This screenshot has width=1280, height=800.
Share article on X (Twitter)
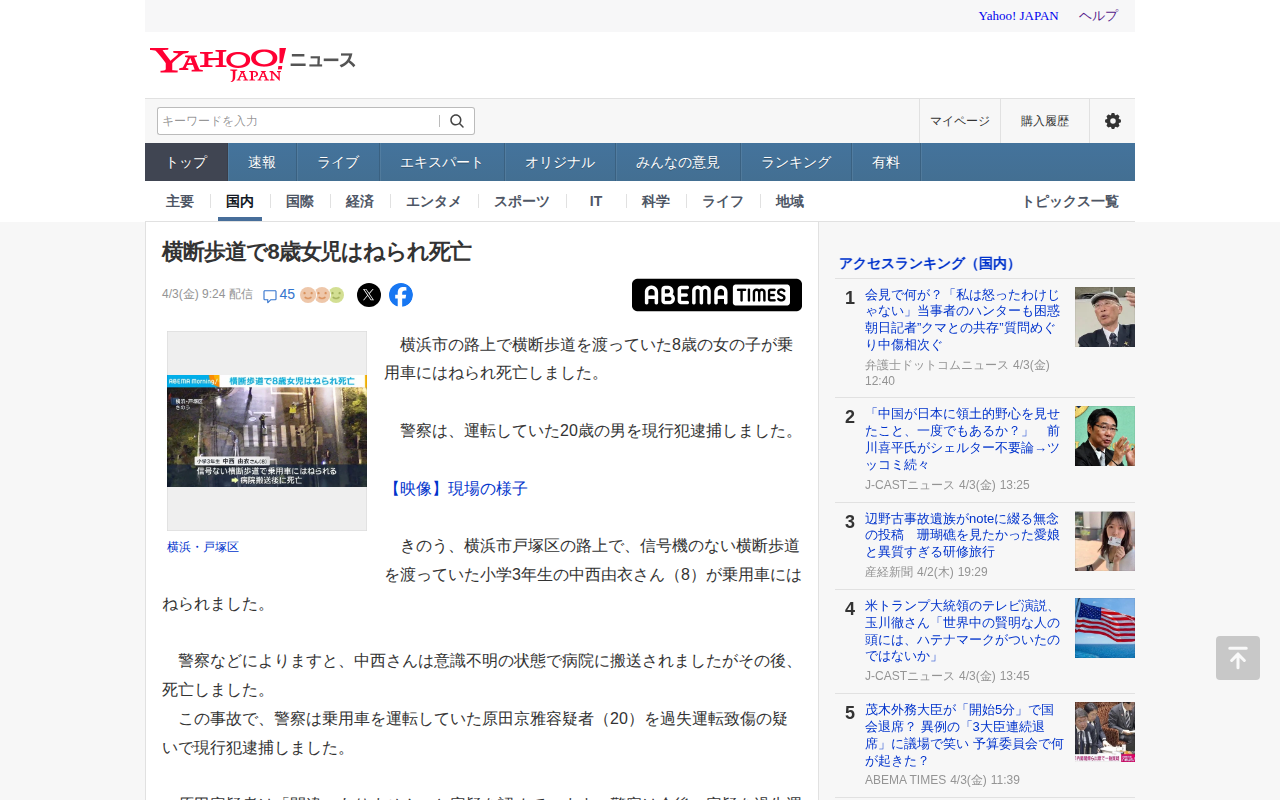click(369, 295)
